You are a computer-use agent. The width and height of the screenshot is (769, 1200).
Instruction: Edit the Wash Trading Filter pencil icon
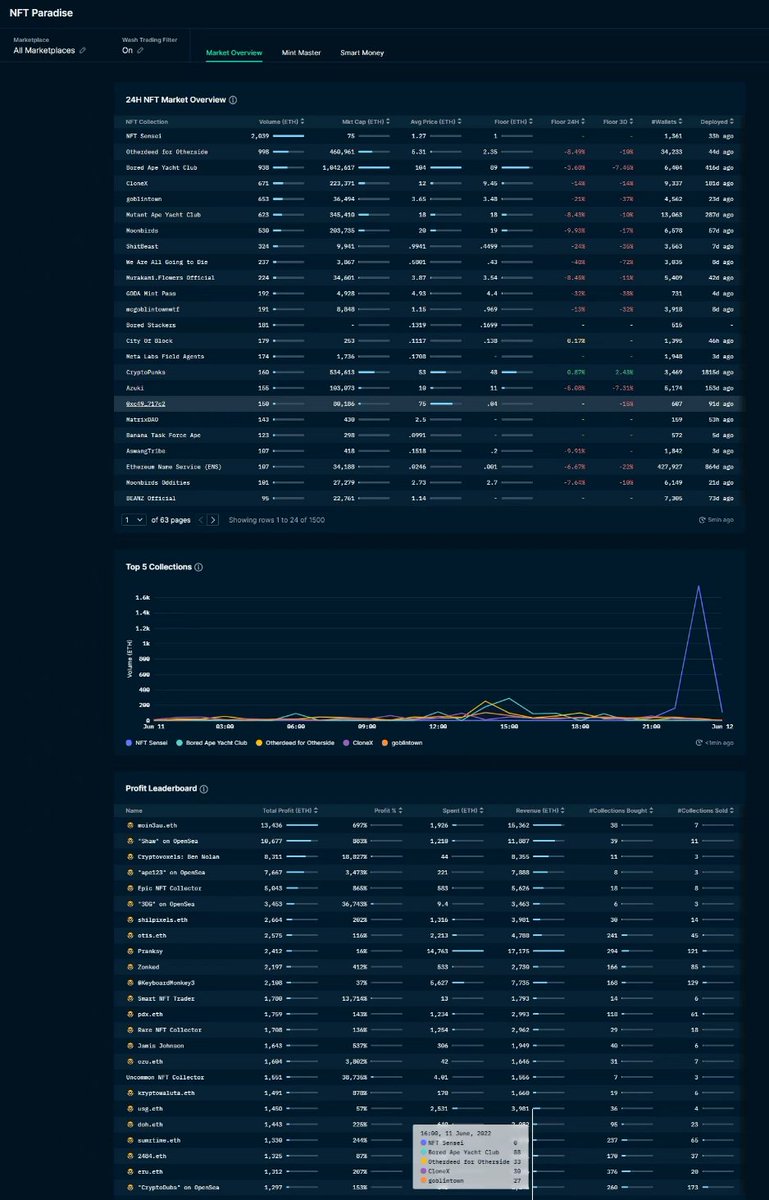(x=141, y=50)
